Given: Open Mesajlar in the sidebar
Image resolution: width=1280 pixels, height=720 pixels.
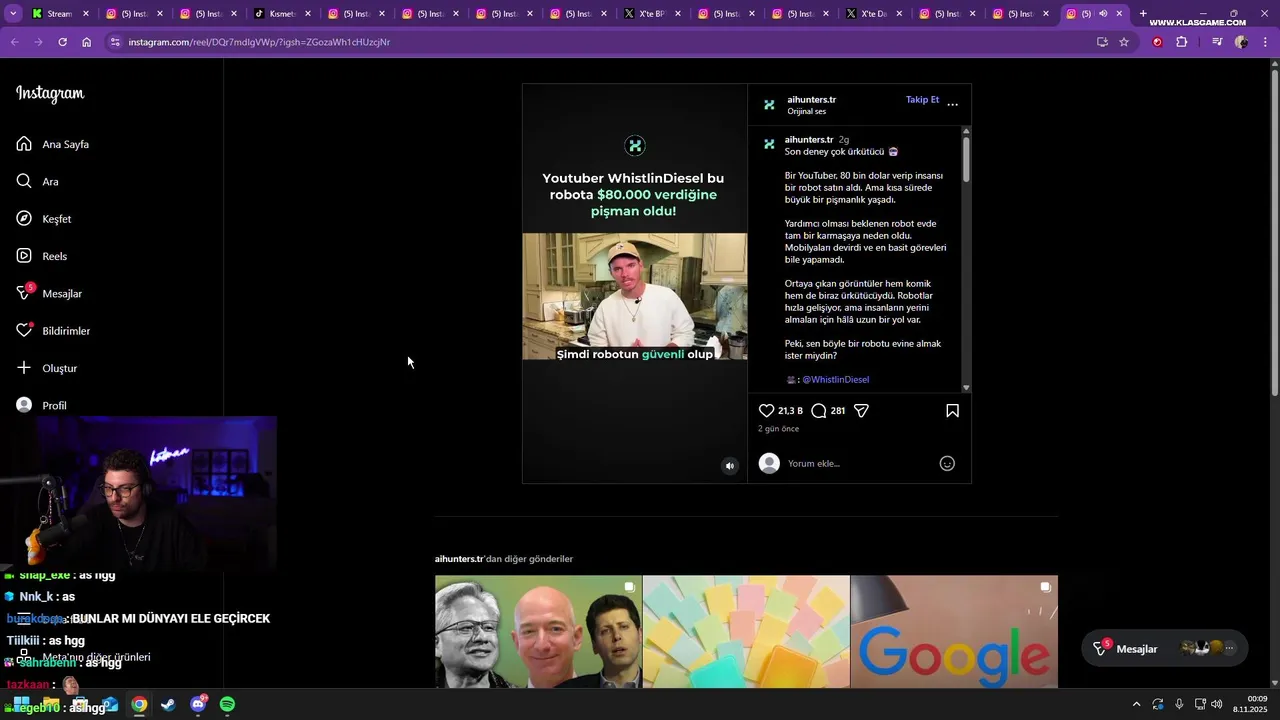Looking at the screenshot, I should coord(49,293).
